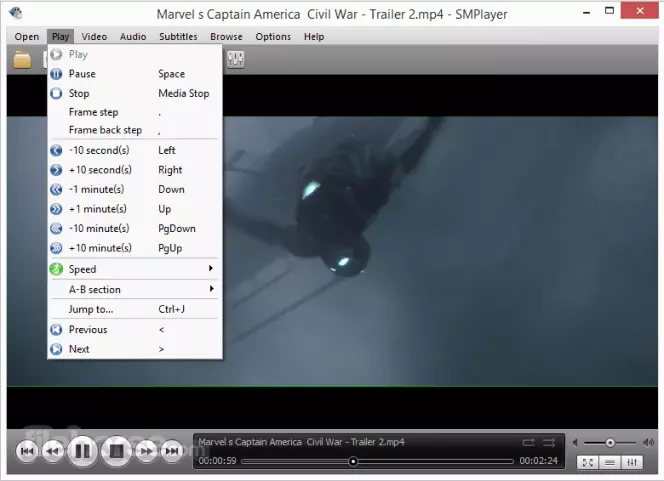Image resolution: width=664 pixels, height=481 pixels.
Task: Mute using the small speaker icon
Action: [575, 443]
